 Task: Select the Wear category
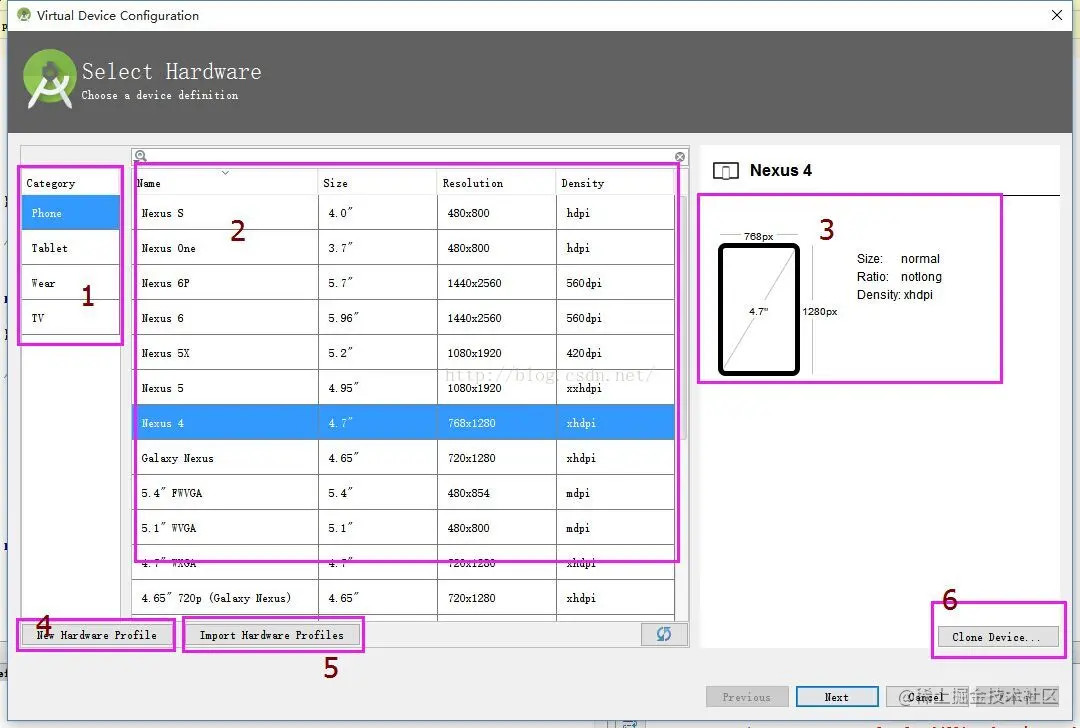click(70, 283)
